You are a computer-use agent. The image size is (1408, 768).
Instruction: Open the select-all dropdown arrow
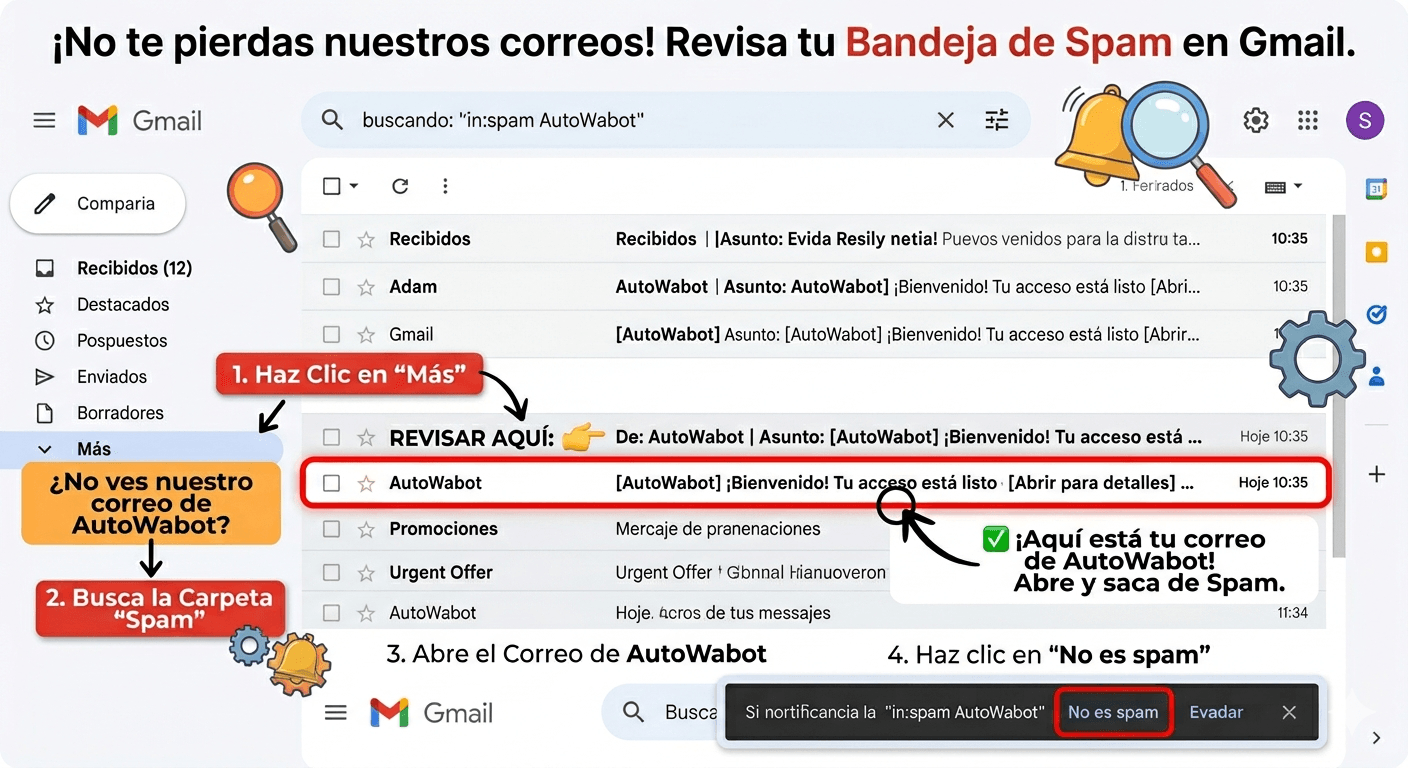pyautogui.click(x=354, y=186)
